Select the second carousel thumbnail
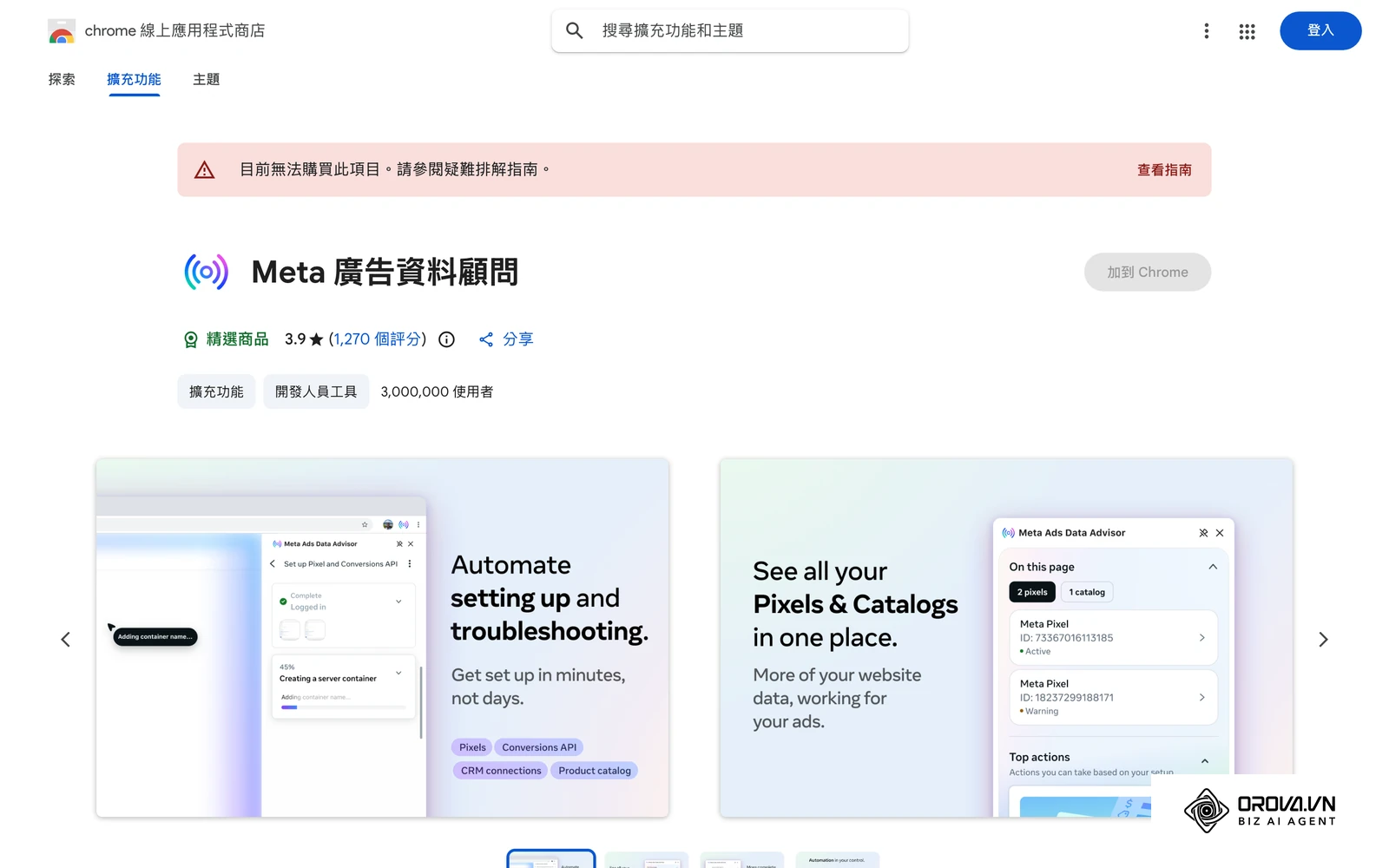 point(647,860)
